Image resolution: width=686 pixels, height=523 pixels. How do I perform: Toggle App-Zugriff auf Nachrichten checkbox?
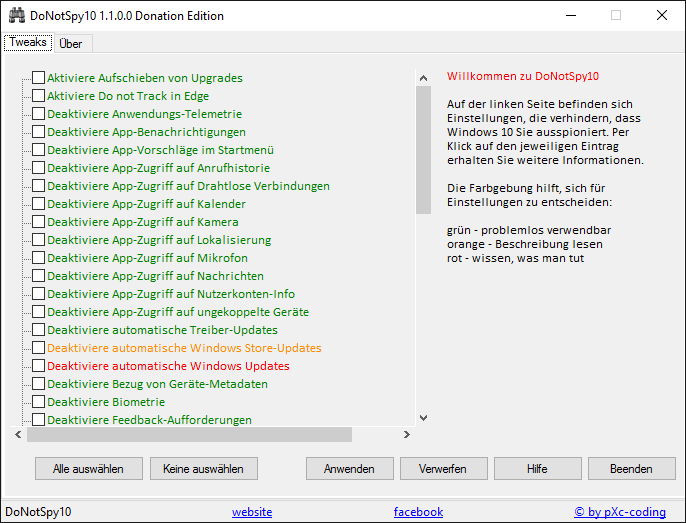38,275
